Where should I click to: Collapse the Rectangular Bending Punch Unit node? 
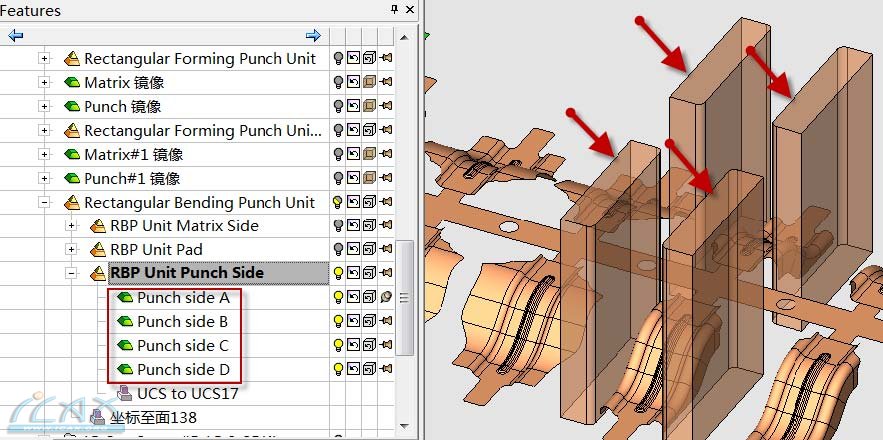44,202
